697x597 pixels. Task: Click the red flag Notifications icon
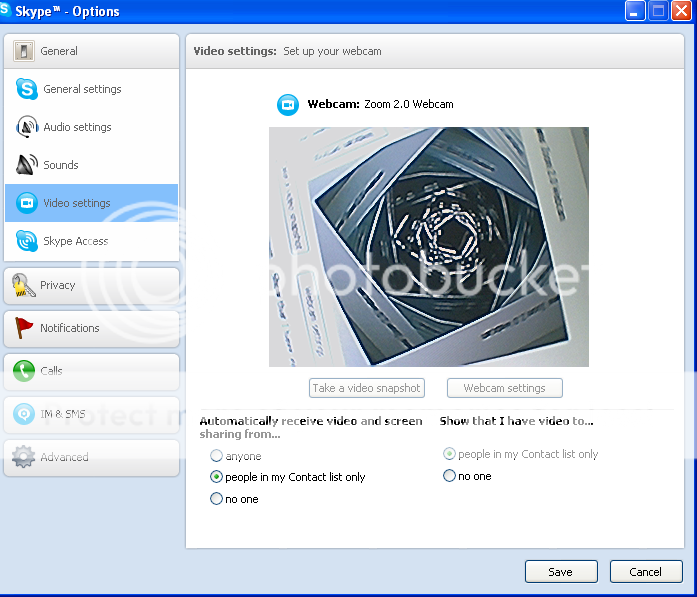[x=24, y=328]
